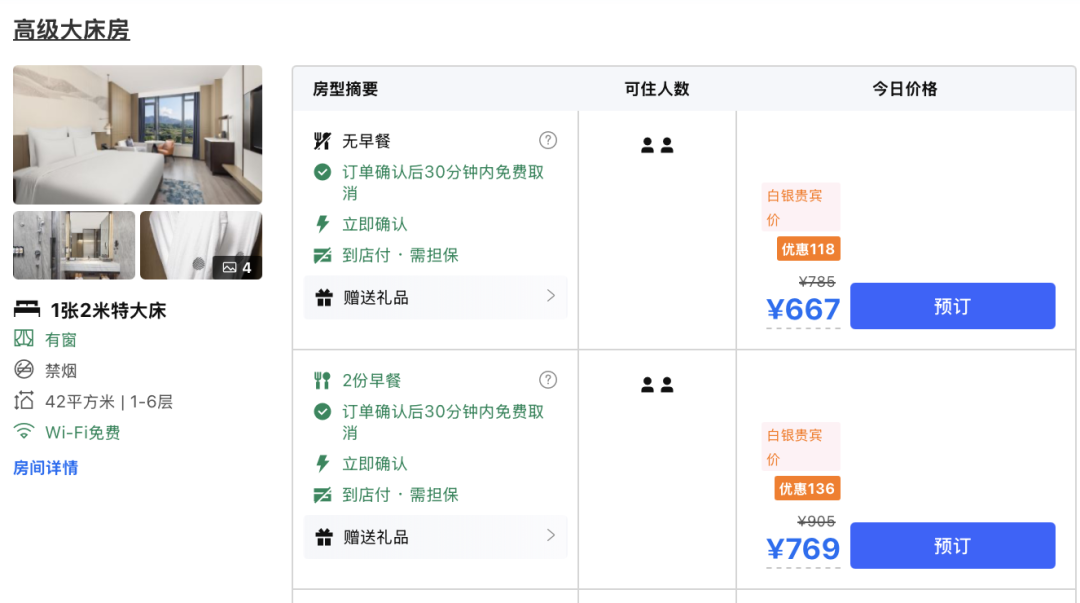Open the 房间详情 link
The height and width of the screenshot is (603, 1080).
pyautogui.click(x=45, y=468)
